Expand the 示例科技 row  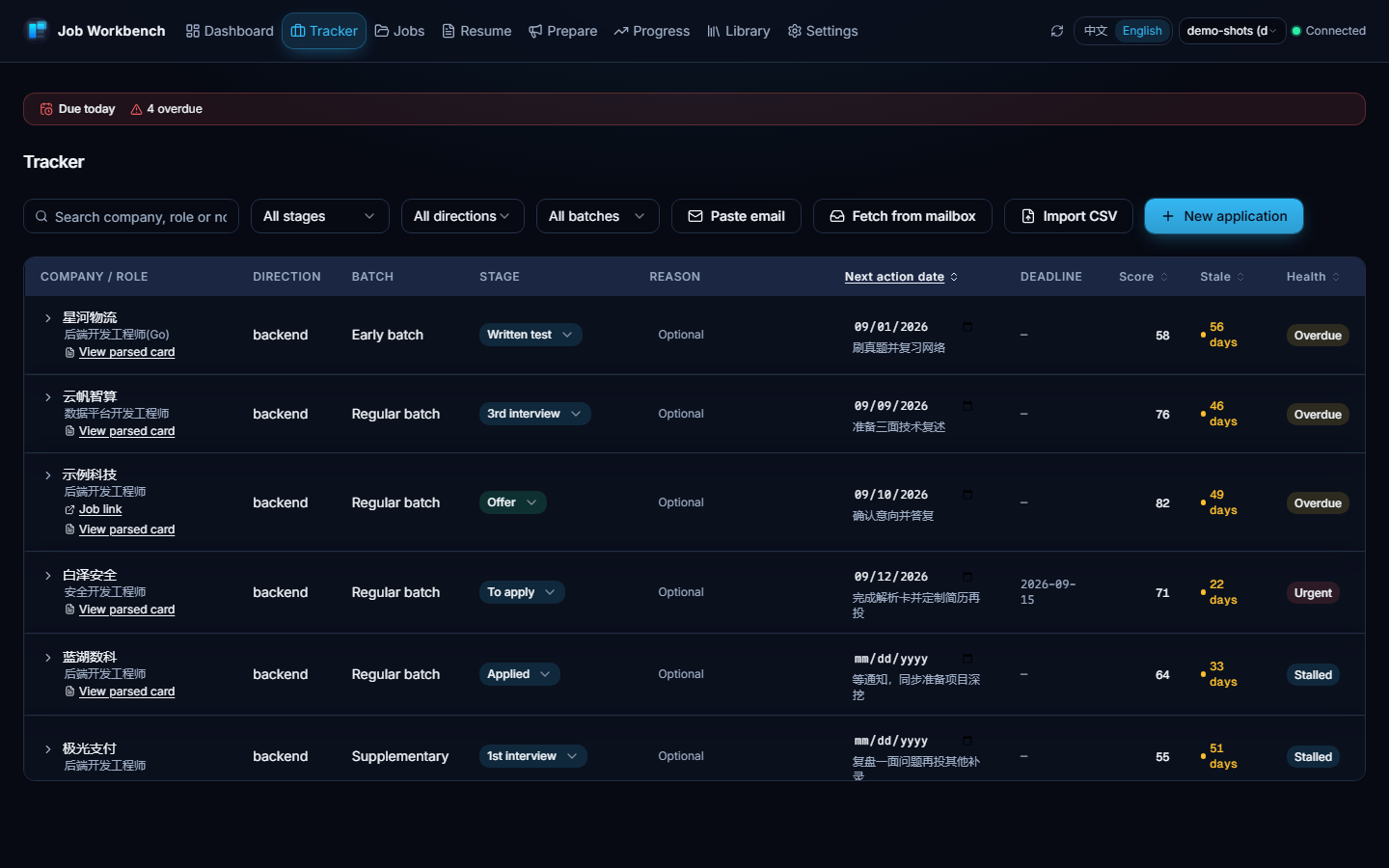point(48,475)
